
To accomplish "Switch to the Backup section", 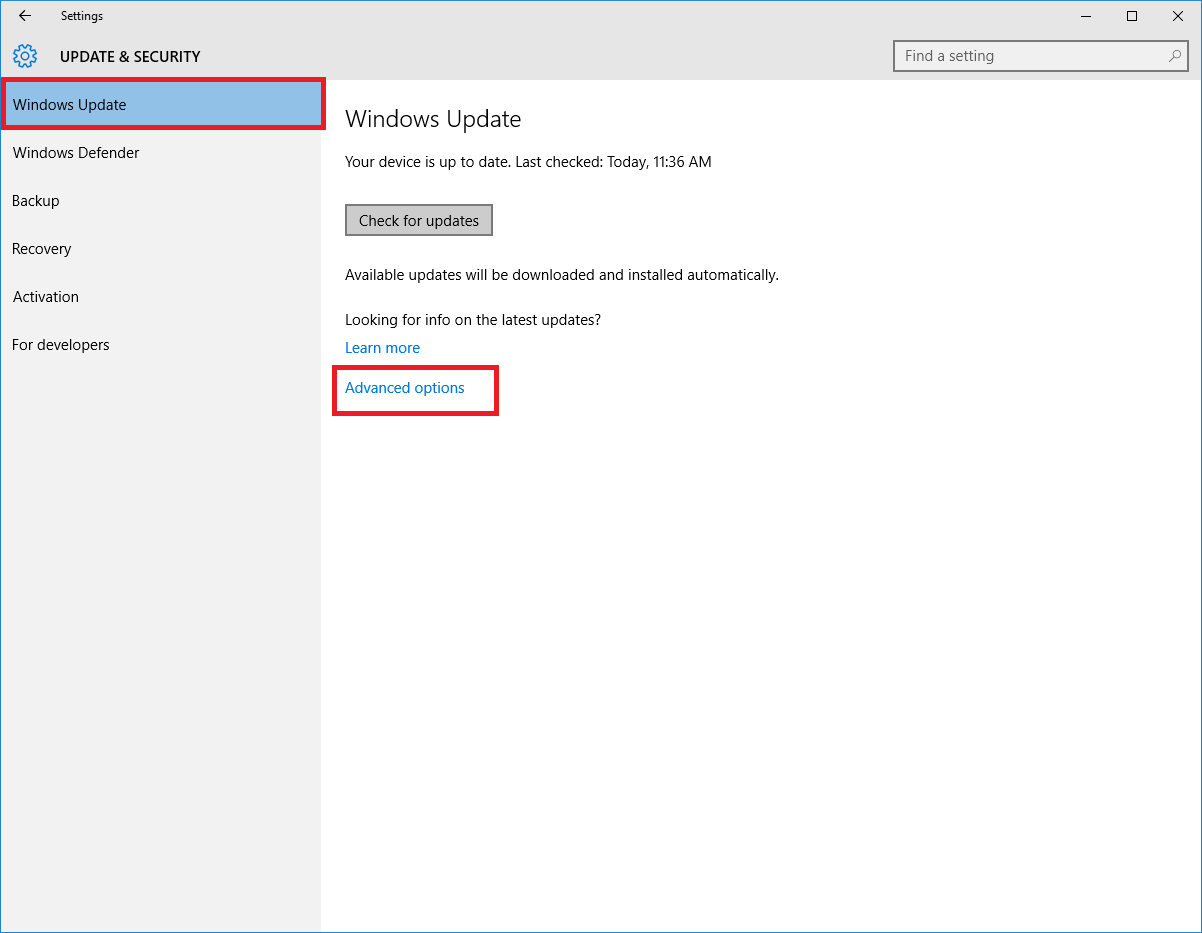I will point(36,201).
